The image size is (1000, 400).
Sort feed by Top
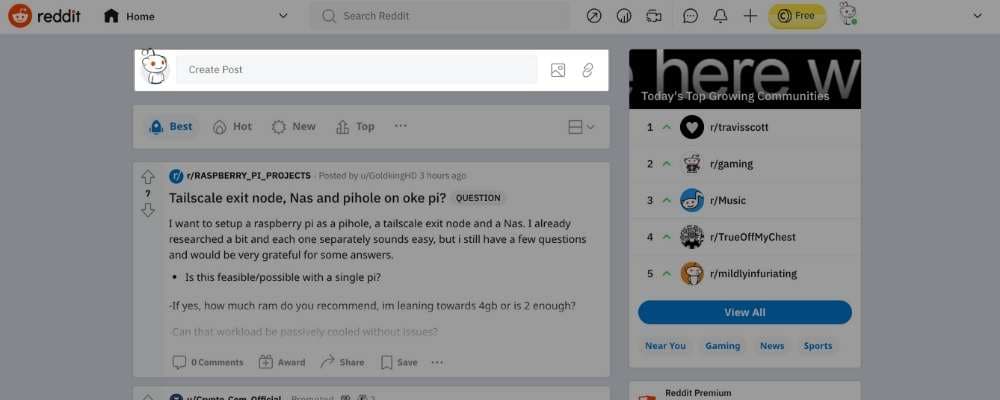[355, 127]
